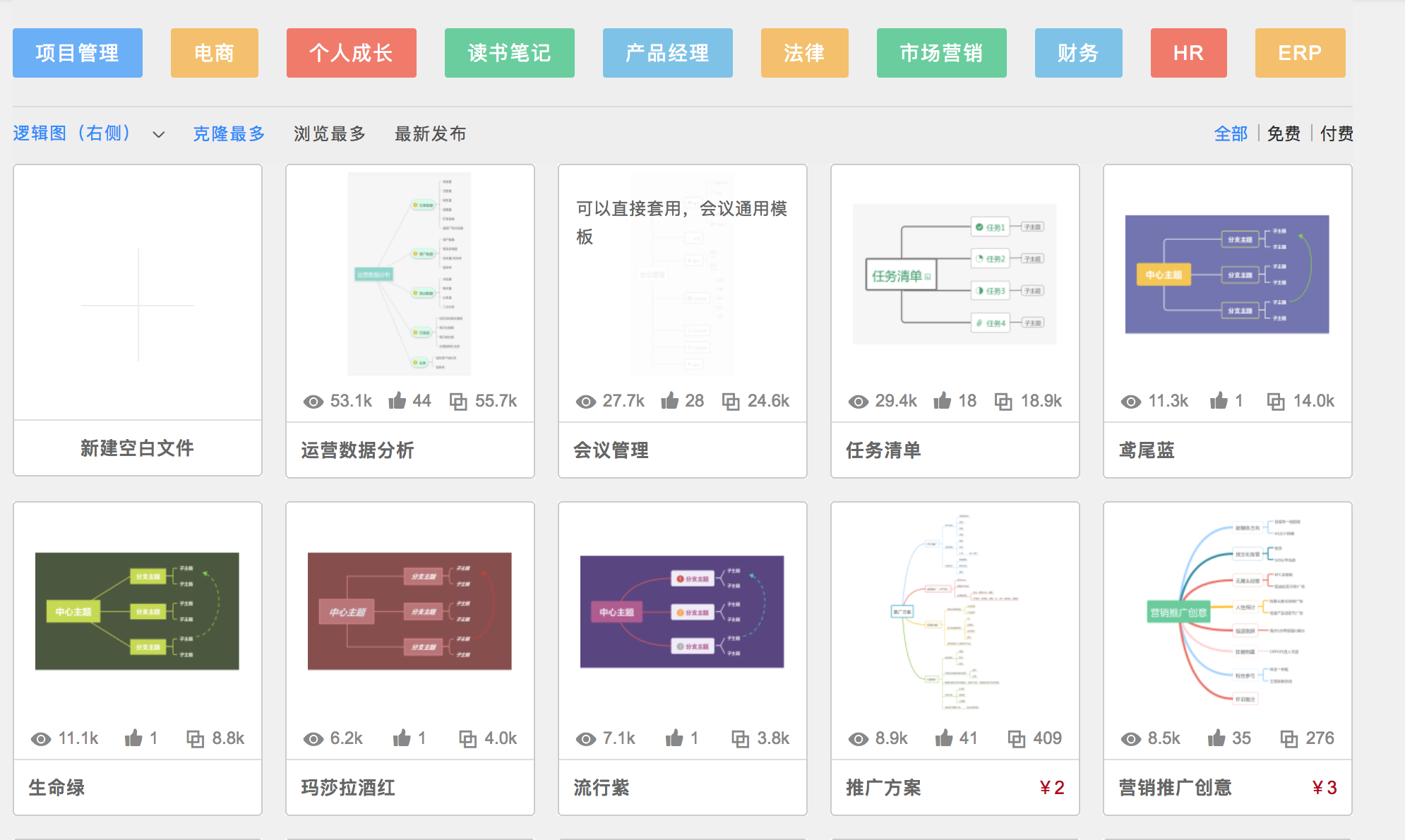The image size is (1405, 840).
Task: Choose the orange ERP category tag
Action: [1300, 53]
